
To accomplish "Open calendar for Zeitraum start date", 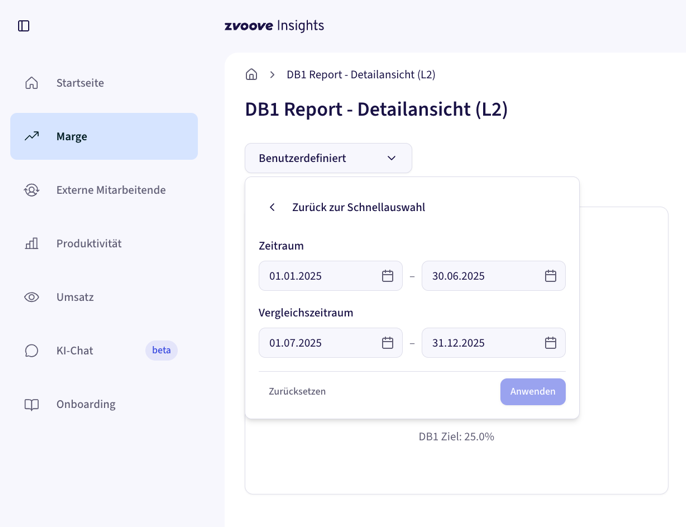I will tap(387, 276).
